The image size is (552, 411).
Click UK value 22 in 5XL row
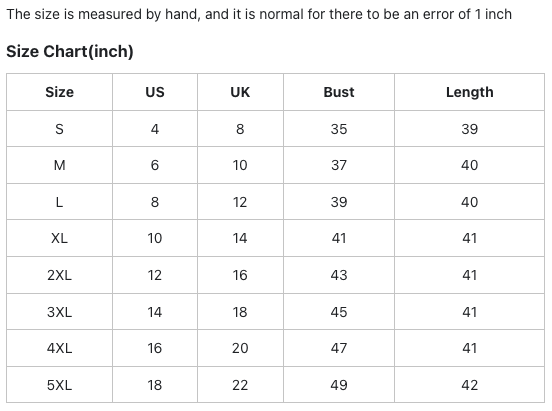240,385
